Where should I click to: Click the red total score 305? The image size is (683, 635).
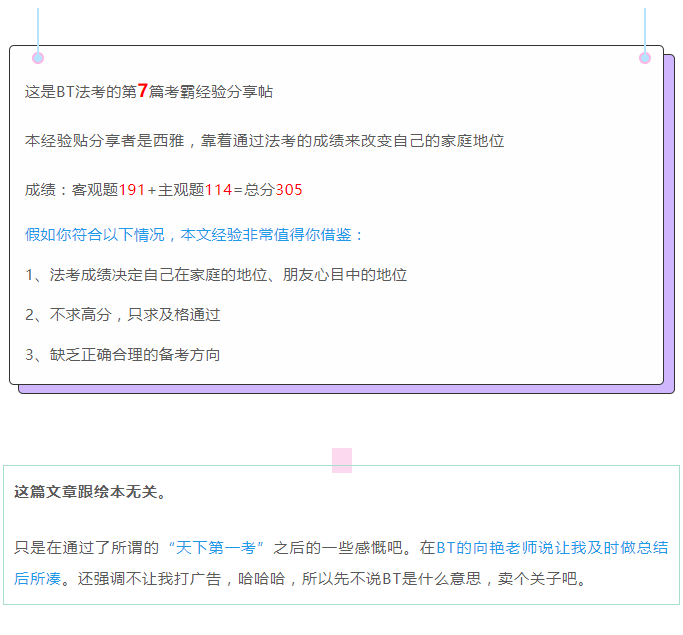coord(289,190)
